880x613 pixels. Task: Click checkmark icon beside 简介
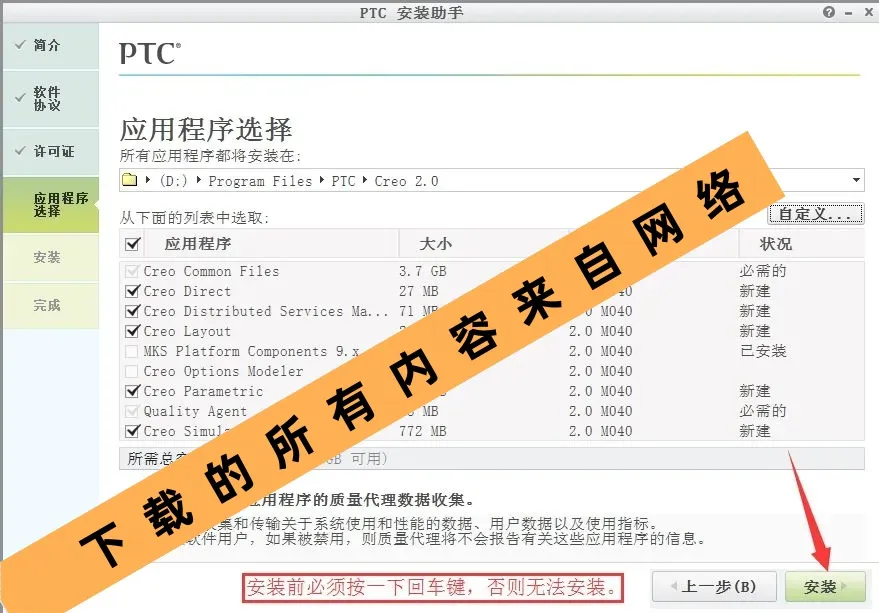click(20, 44)
